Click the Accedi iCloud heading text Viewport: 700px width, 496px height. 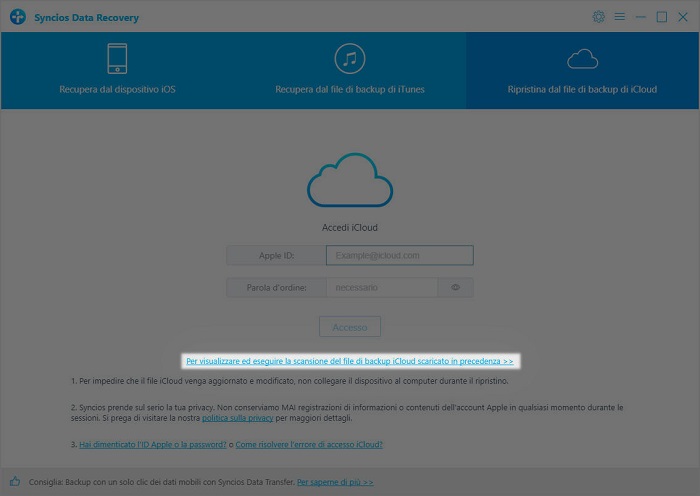(350, 228)
